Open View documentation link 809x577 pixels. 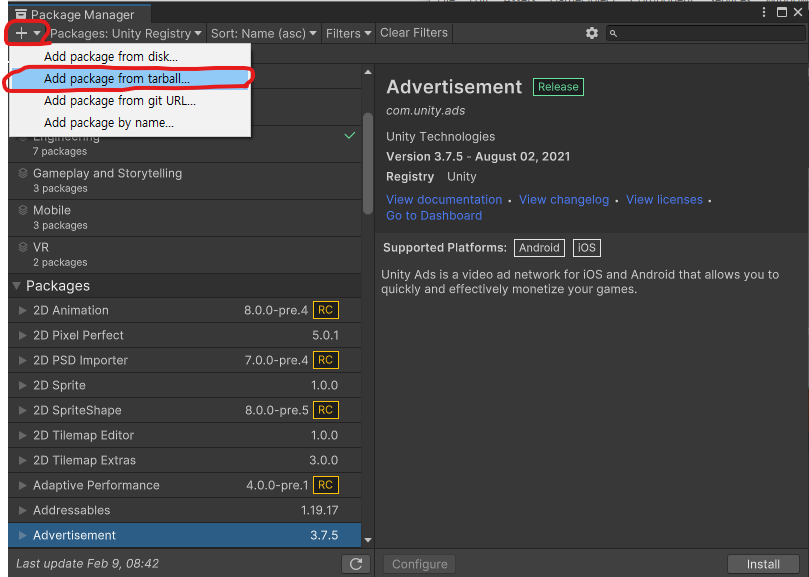tap(444, 200)
